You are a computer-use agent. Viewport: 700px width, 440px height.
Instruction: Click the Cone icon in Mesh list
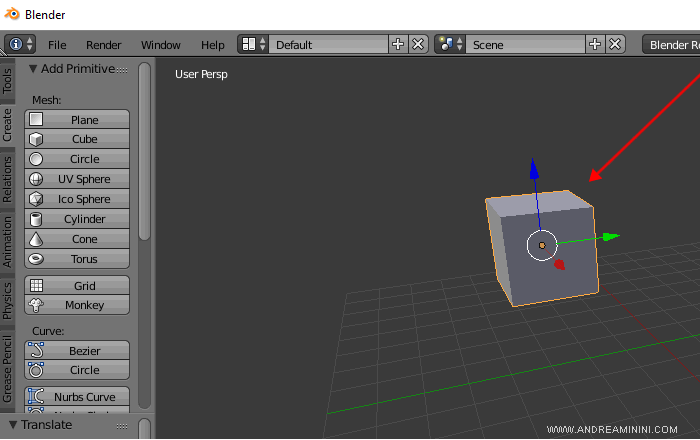pyautogui.click(x=36, y=239)
